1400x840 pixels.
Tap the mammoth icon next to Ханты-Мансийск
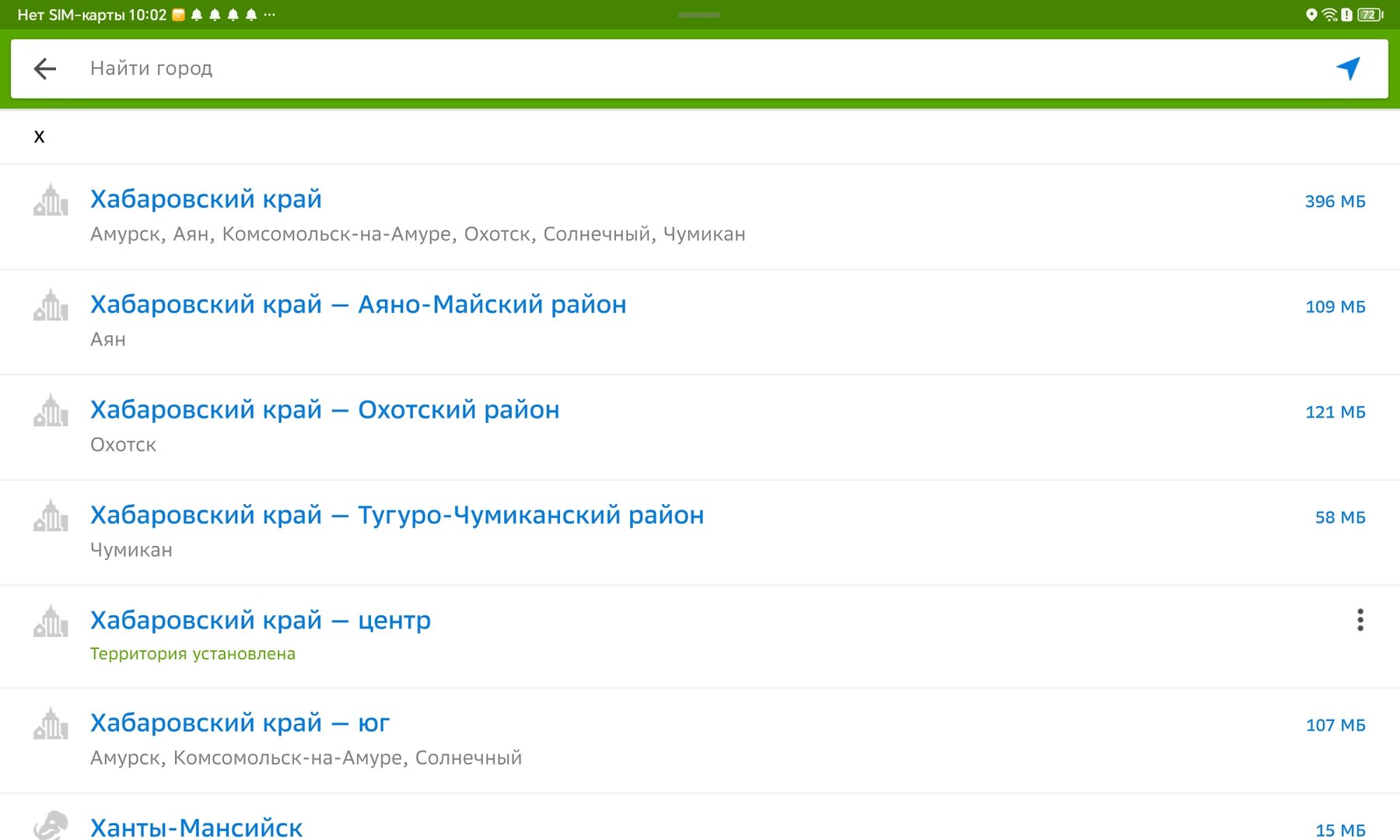(49, 824)
